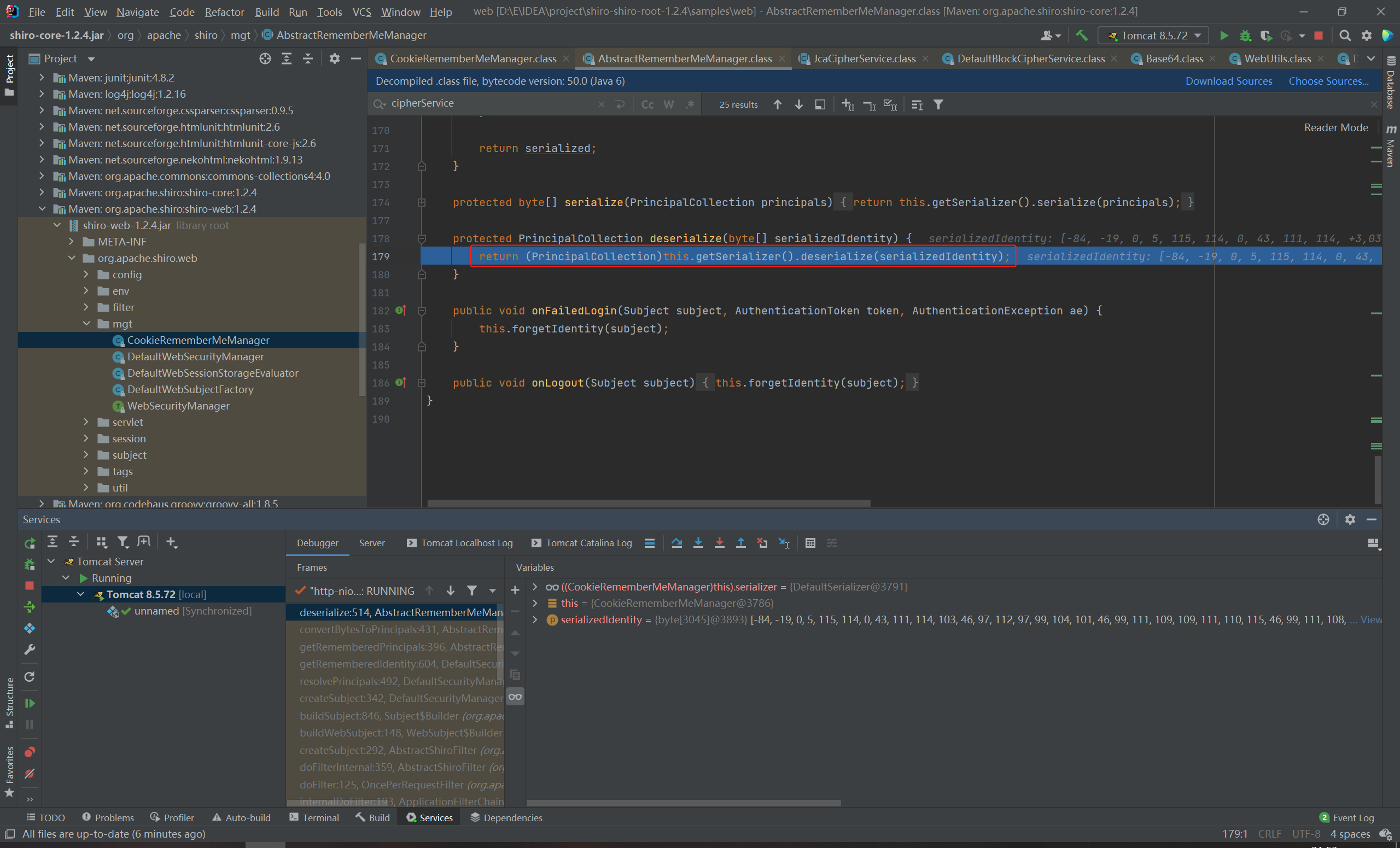Click the Choose Sources link
Screen dimensions: 1400x848
[1328, 81]
